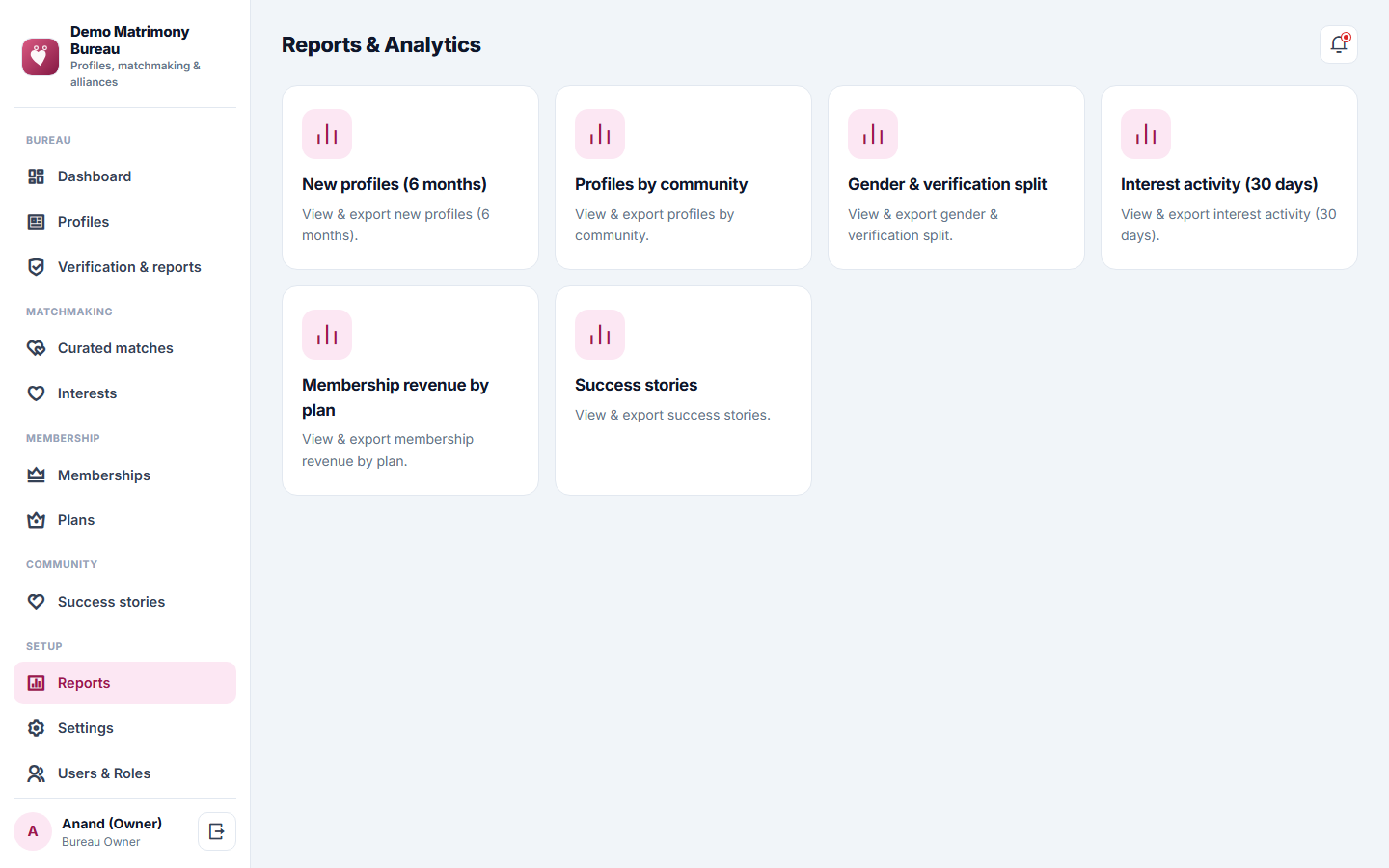The width and height of the screenshot is (1389, 868).
Task: Click chart icon on New profiles card
Action: pyautogui.click(x=327, y=134)
